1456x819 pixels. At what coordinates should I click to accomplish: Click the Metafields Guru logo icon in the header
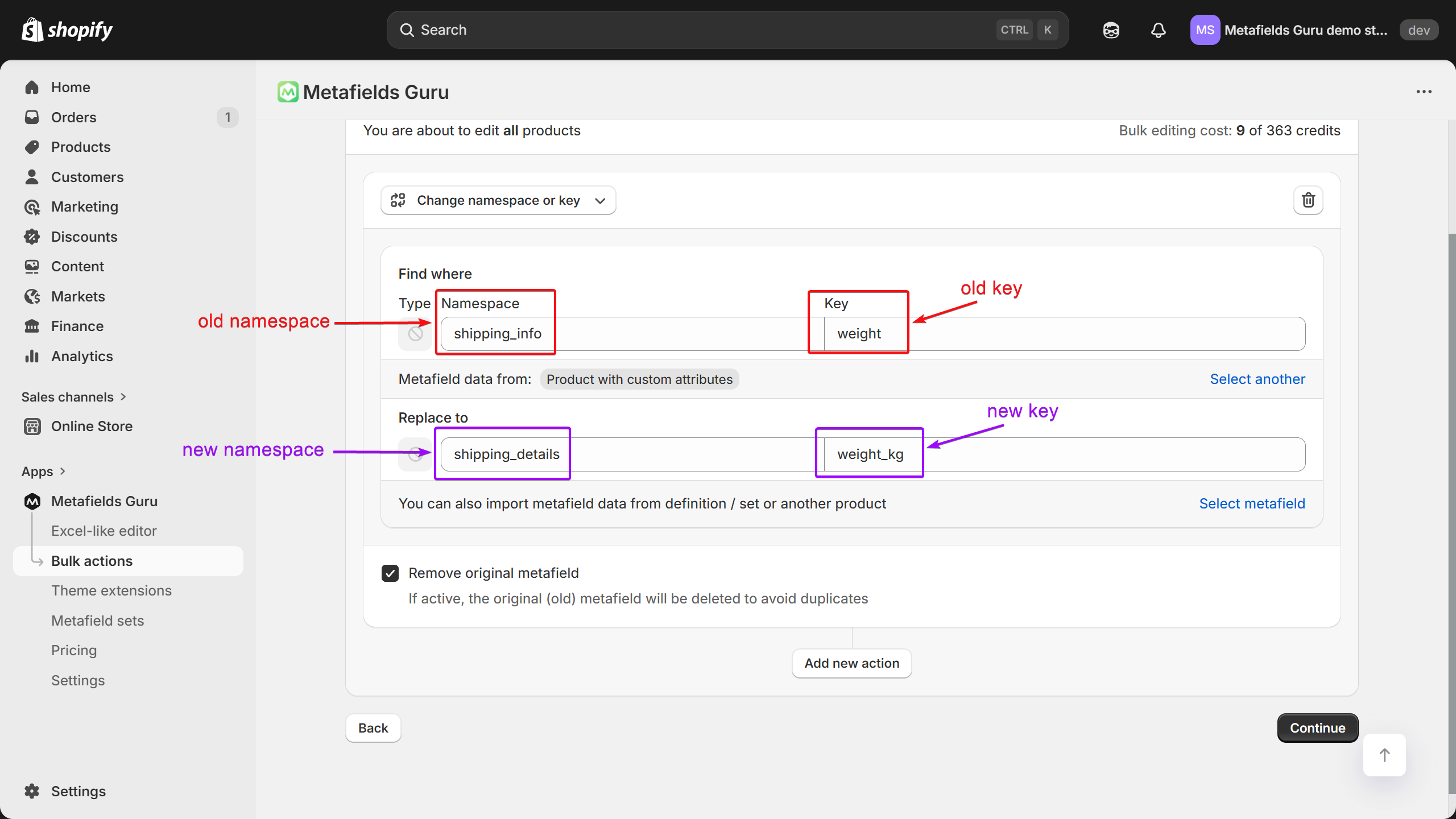tap(288, 92)
